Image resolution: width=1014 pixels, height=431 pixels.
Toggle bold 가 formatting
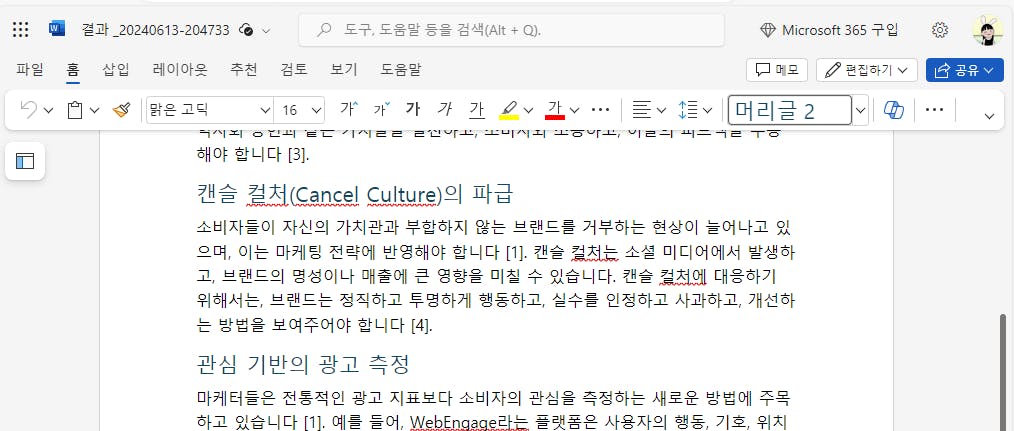[x=413, y=109]
